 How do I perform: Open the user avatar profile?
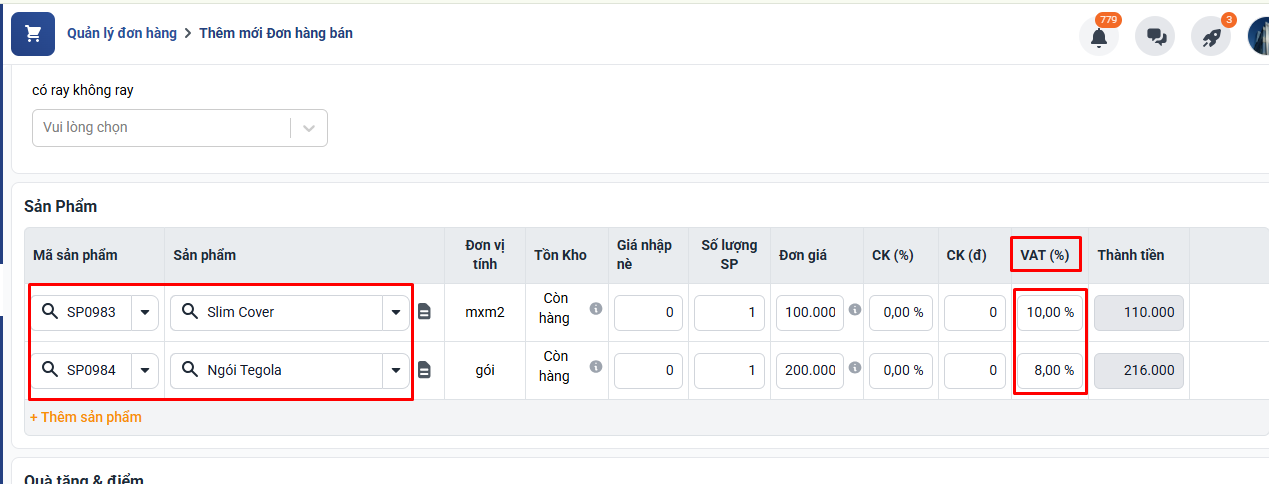(x=1258, y=36)
